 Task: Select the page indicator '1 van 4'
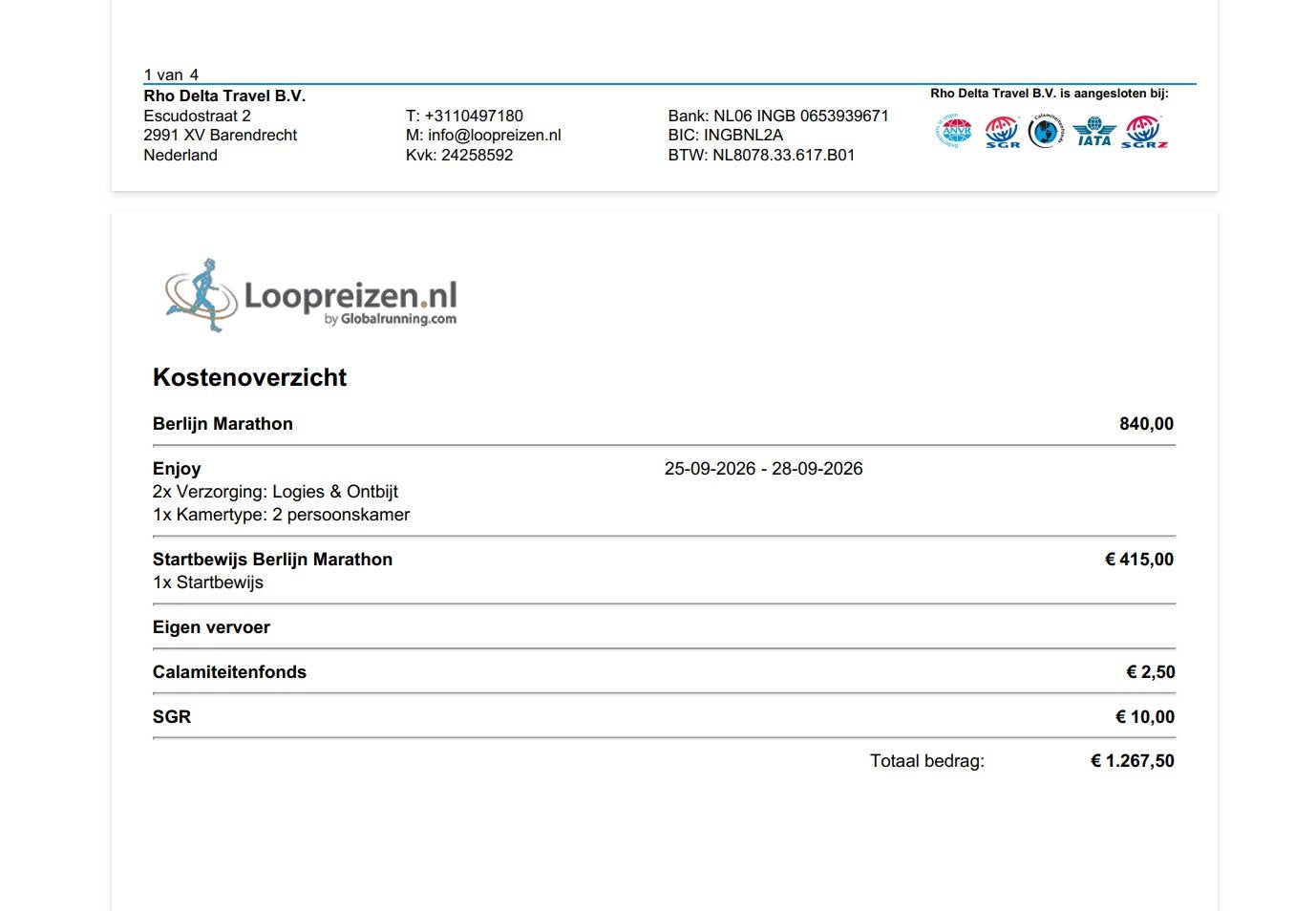(171, 74)
